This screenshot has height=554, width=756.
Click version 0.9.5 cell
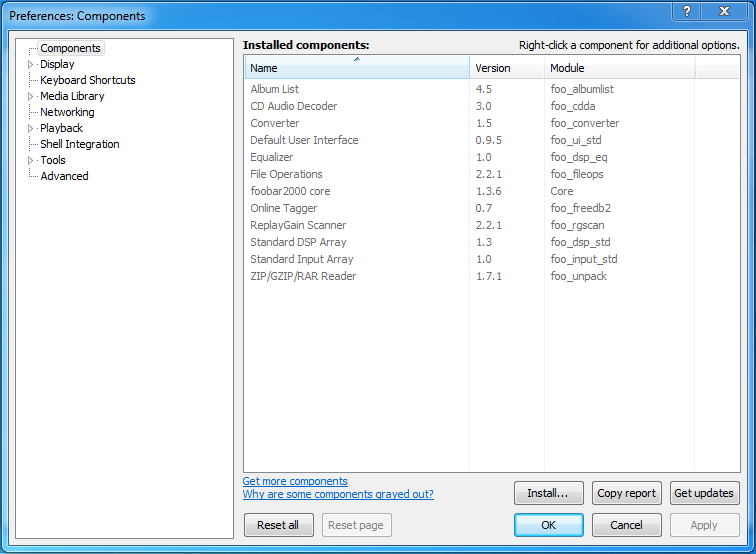(488, 140)
